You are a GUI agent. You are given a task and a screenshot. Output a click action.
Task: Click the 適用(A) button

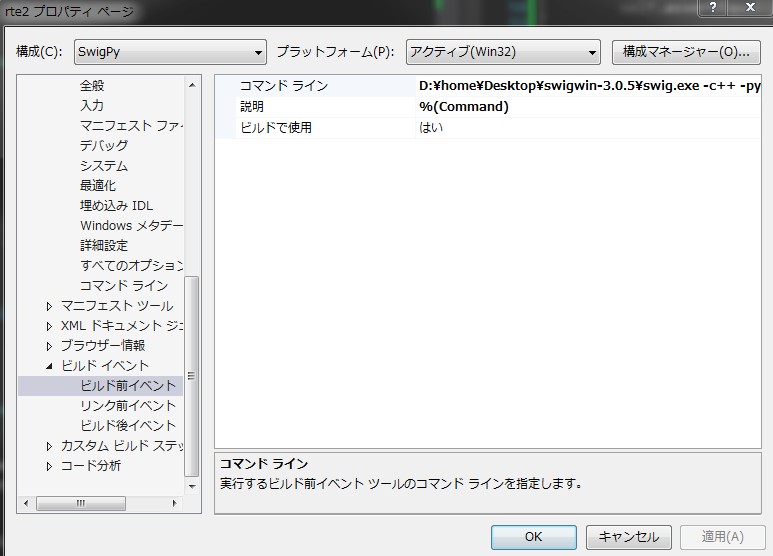click(723, 537)
